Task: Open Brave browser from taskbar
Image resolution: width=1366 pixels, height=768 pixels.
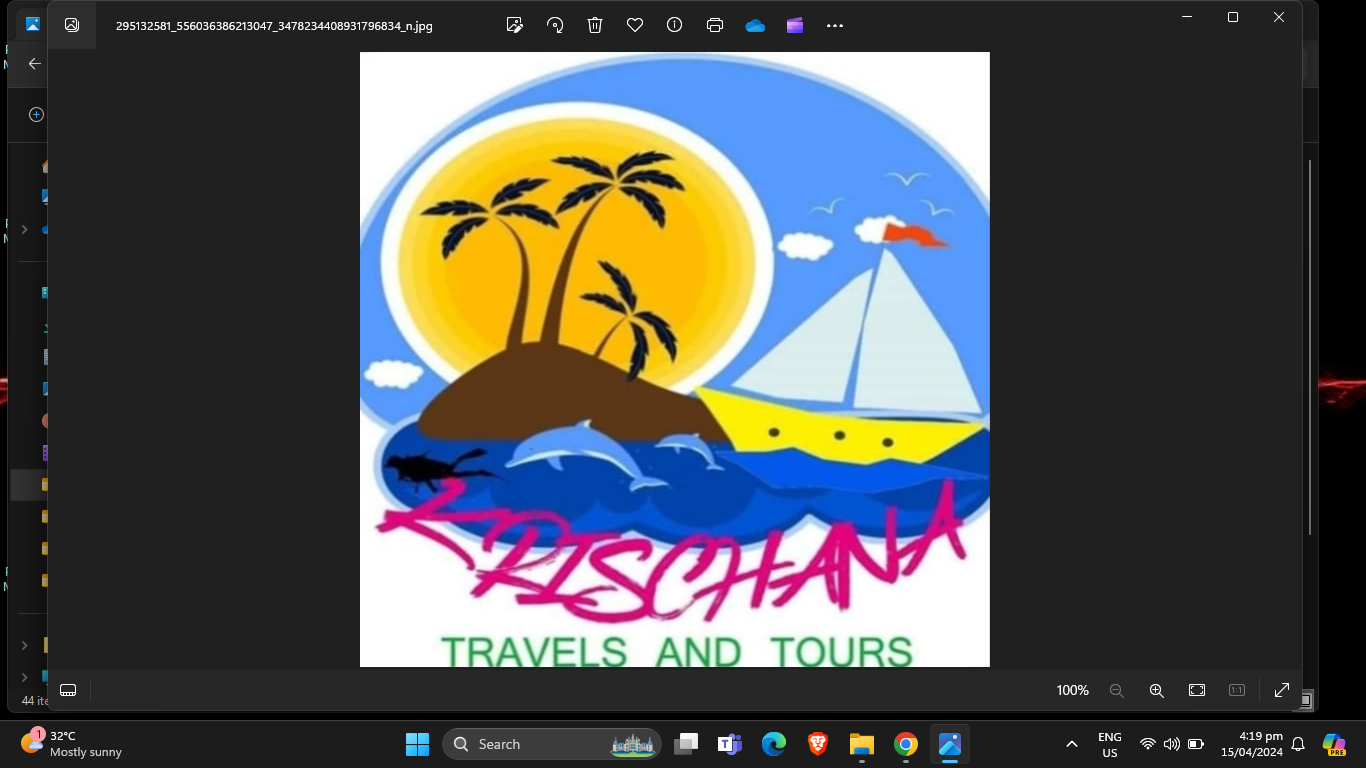Action: click(x=818, y=744)
